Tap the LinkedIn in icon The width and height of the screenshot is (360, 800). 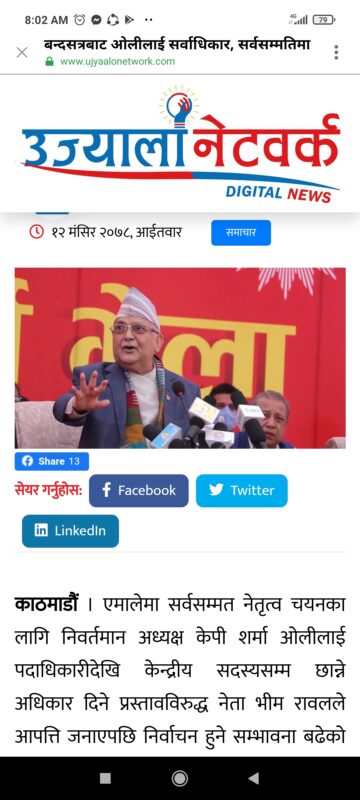click(x=41, y=531)
